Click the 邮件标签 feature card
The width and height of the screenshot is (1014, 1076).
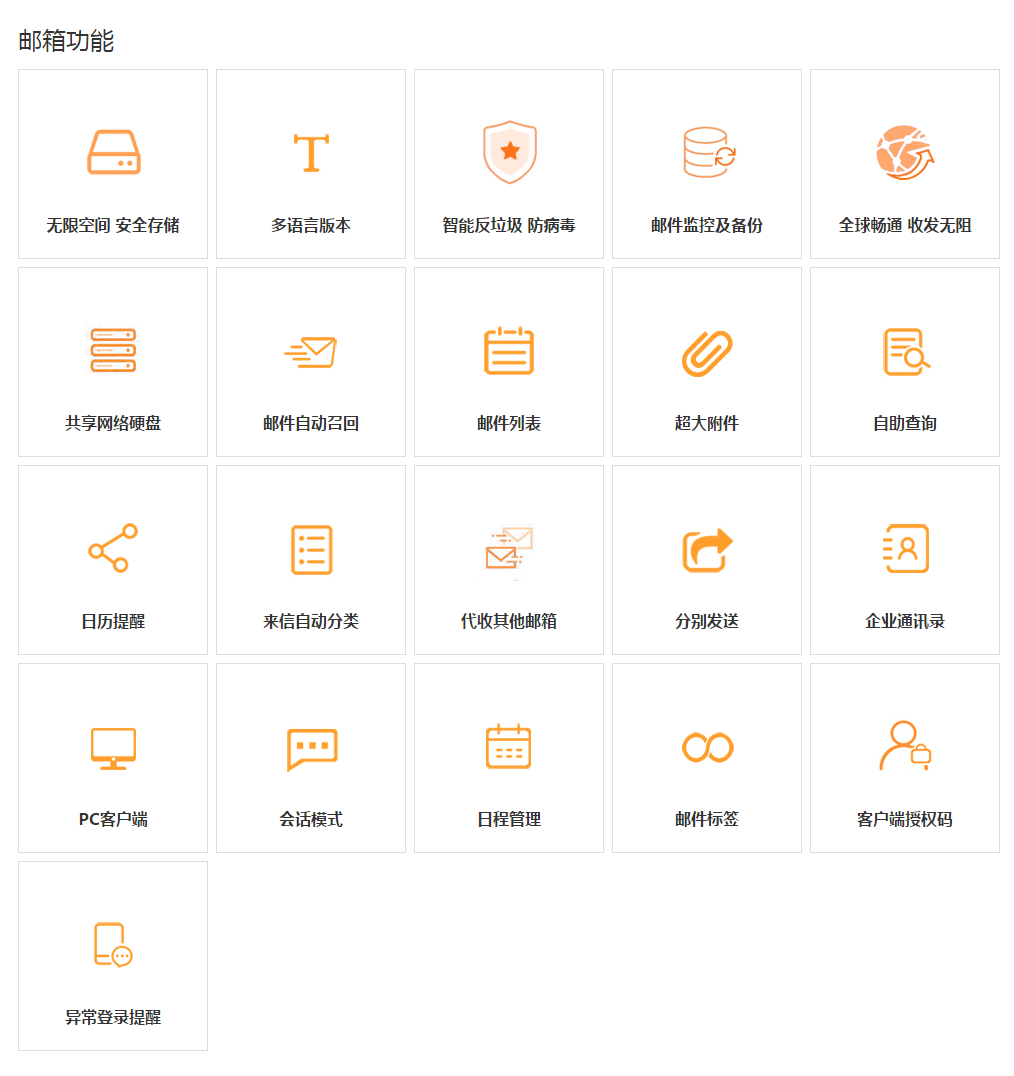(707, 758)
